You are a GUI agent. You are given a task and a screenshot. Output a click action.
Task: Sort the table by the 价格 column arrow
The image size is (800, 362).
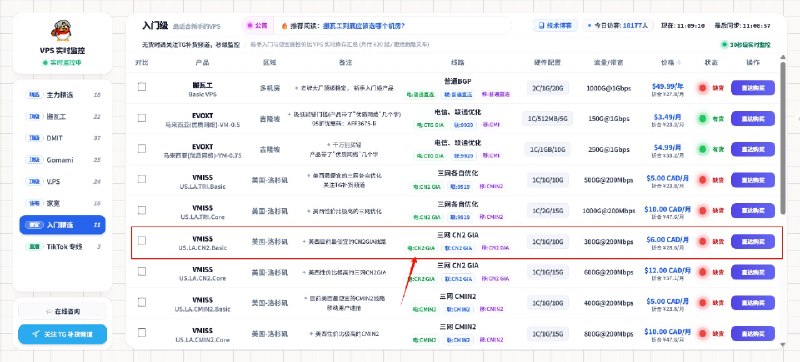click(x=679, y=63)
